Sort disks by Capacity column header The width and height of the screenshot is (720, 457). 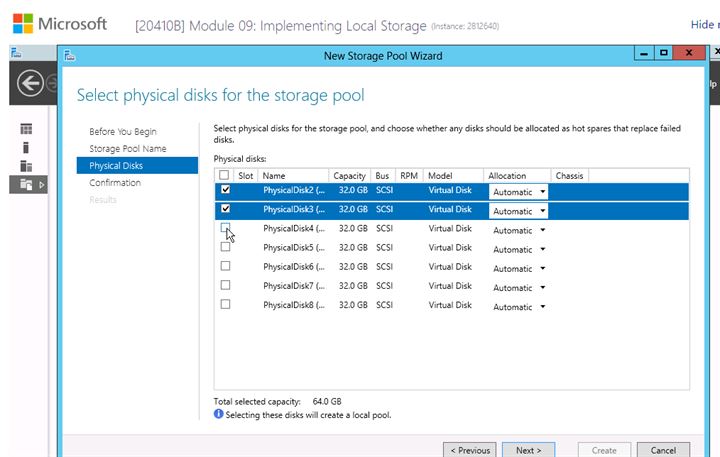click(x=349, y=176)
